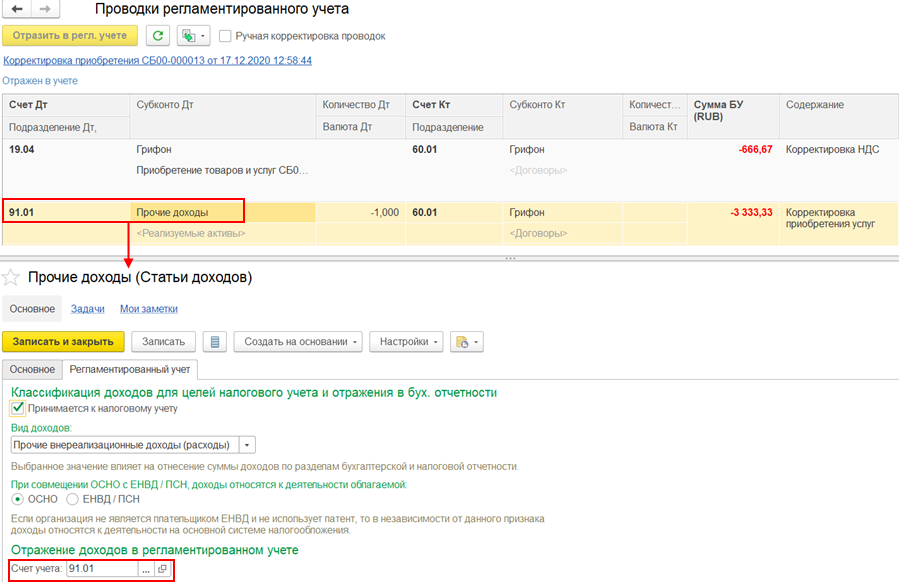Go back with the left arrow icon

pos(17,9)
